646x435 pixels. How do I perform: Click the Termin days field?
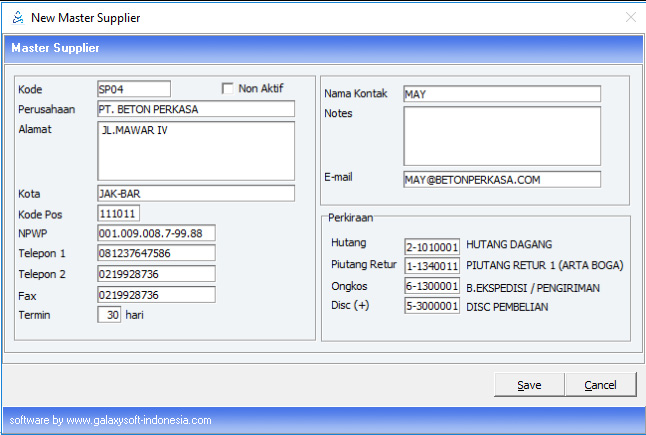point(109,314)
